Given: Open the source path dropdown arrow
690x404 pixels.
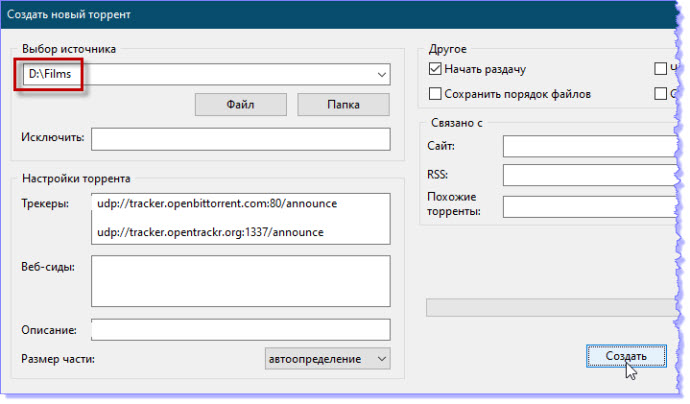Looking at the screenshot, I should (x=382, y=74).
